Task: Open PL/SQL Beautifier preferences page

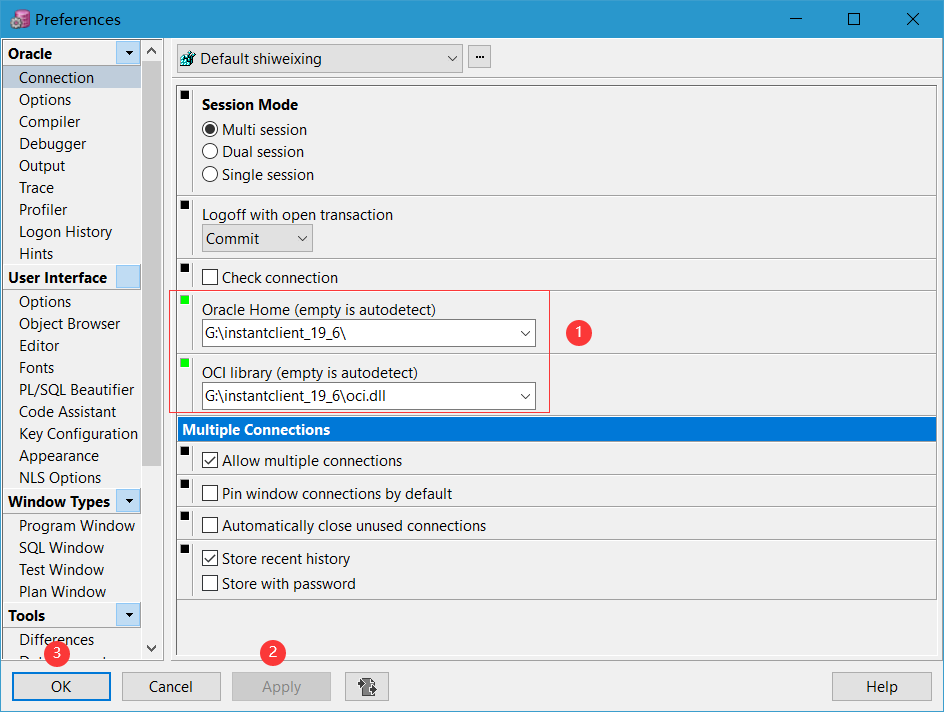Action: (76, 390)
